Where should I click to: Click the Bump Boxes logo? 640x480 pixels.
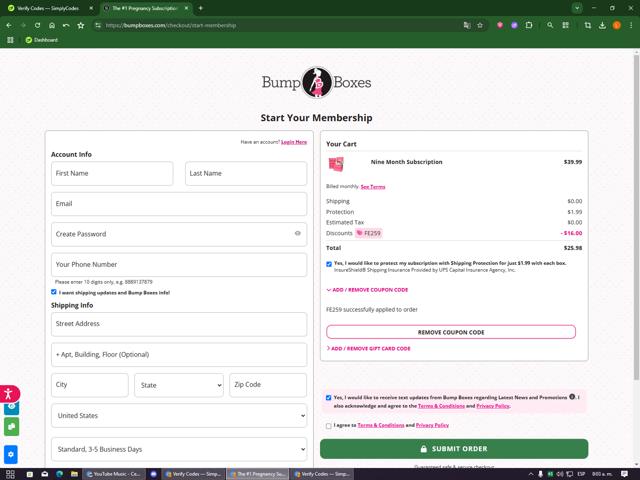coord(316,82)
